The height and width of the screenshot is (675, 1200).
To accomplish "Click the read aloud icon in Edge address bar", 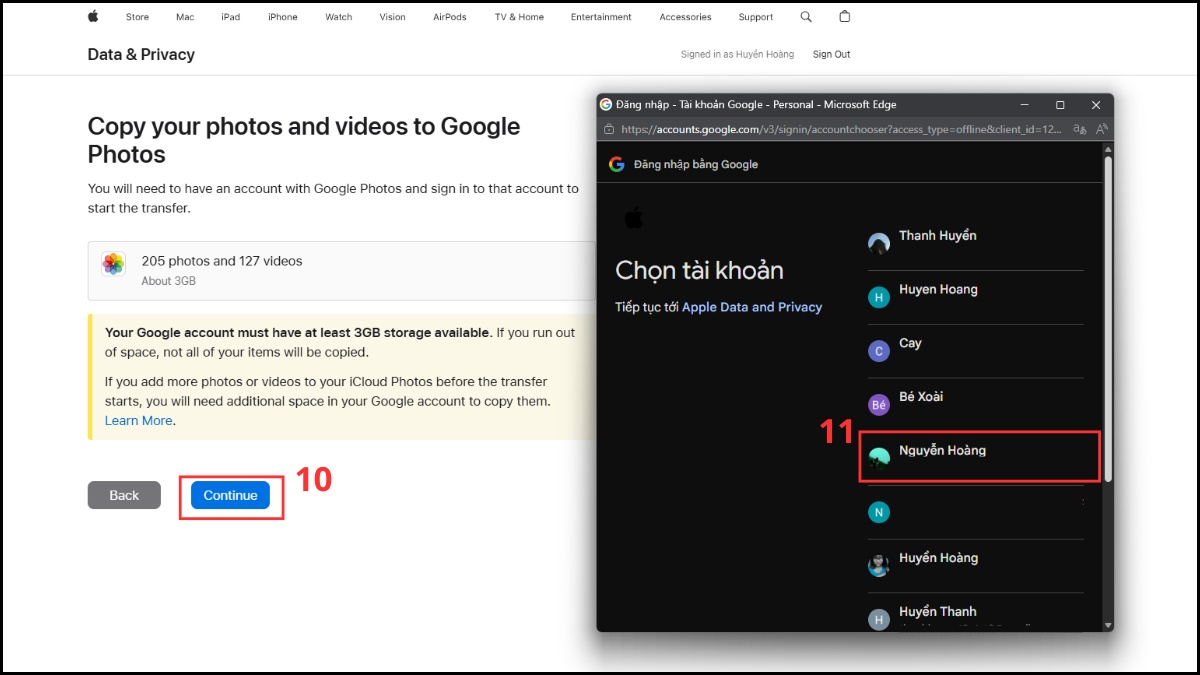I will [1101, 129].
